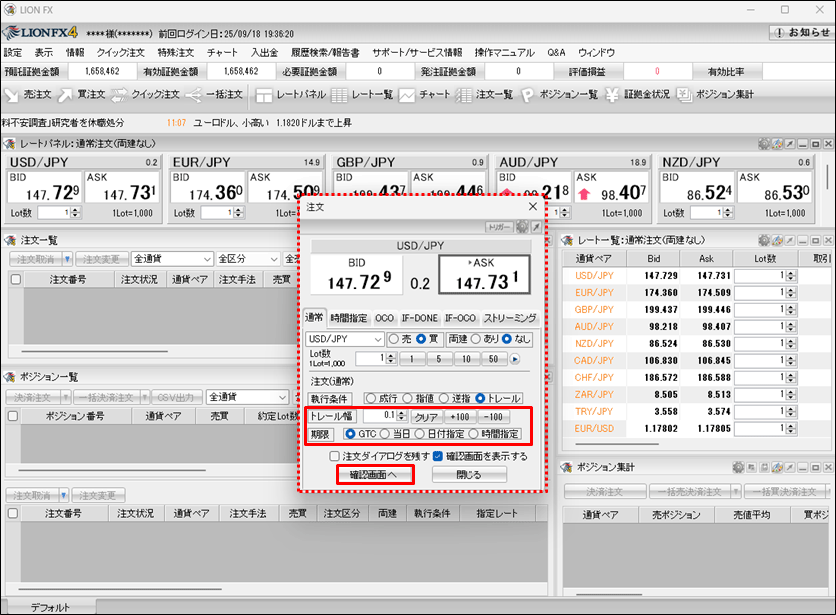Open the 入出金 menu

click(264, 52)
